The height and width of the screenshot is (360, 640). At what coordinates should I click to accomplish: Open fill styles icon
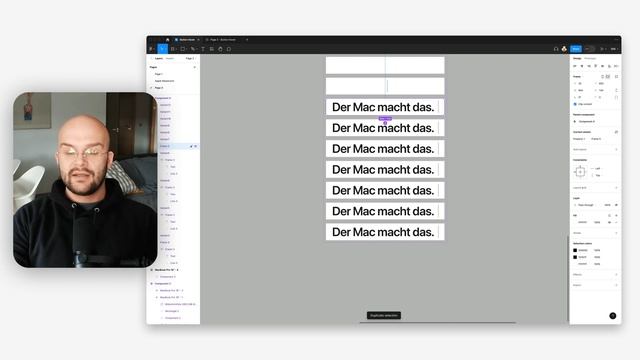[609, 215]
